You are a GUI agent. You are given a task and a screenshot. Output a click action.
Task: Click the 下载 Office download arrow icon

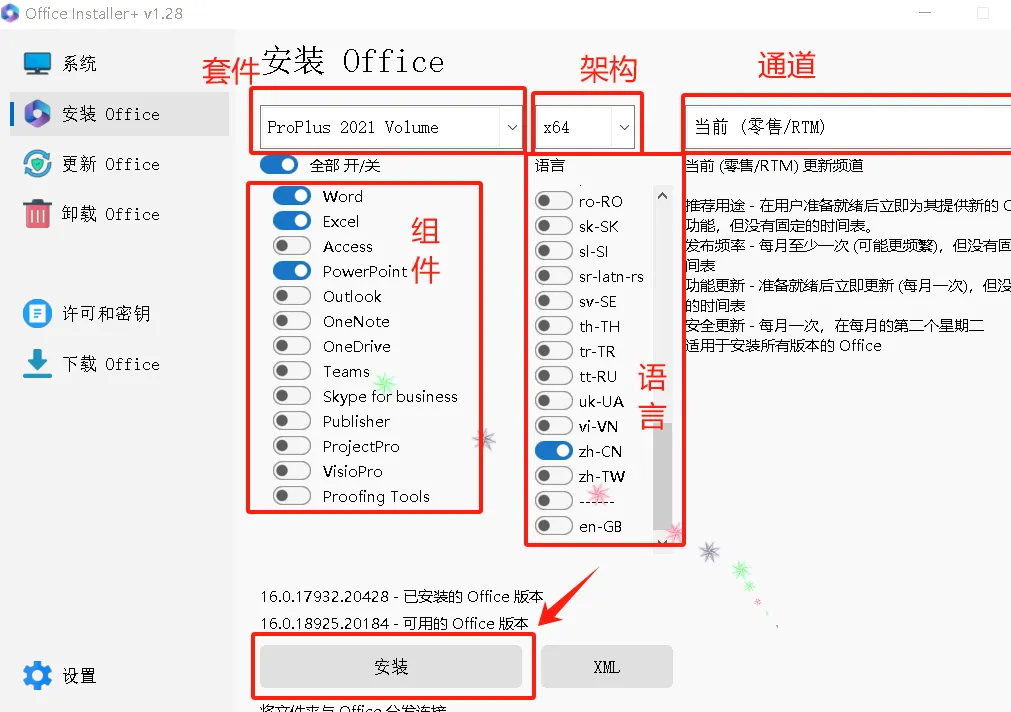(37, 364)
